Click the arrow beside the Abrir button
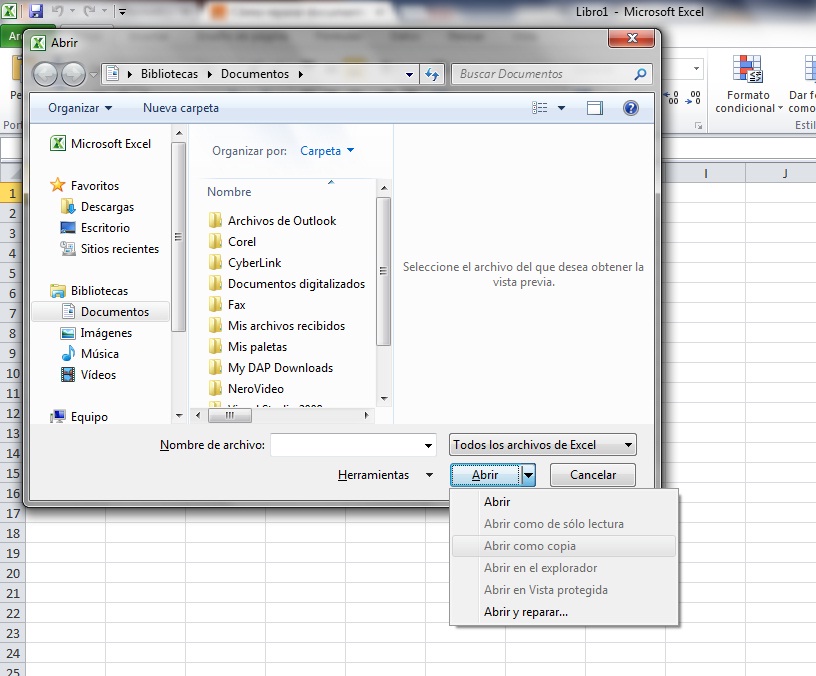The width and height of the screenshot is (816, 676). (x=528, y=475)
